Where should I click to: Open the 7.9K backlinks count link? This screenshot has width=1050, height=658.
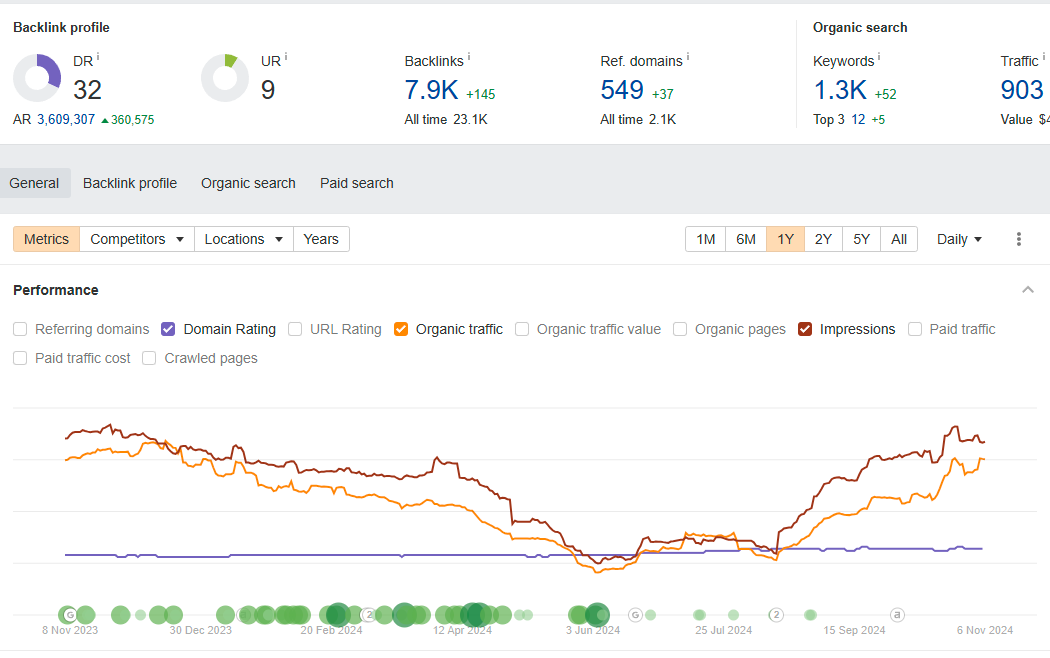click(x=431, y=90)
